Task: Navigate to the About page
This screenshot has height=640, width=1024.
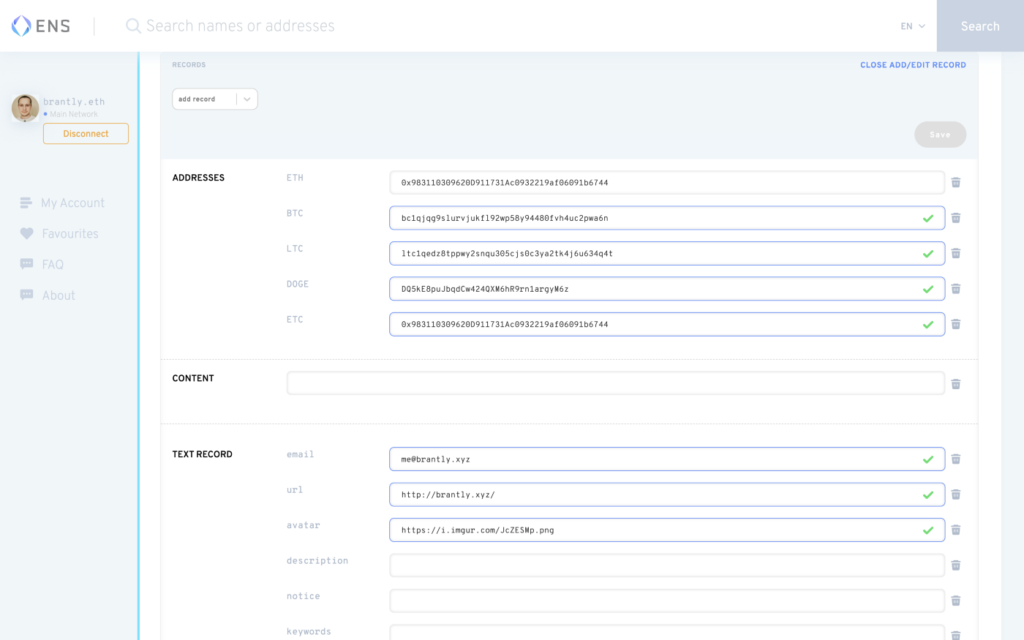Action: tap(58, 296)
